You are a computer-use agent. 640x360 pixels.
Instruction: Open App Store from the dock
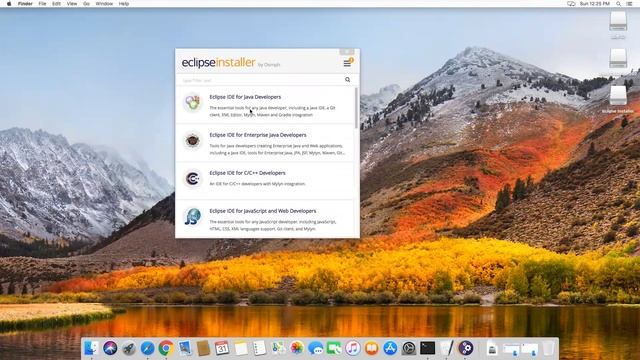point(390,348)
